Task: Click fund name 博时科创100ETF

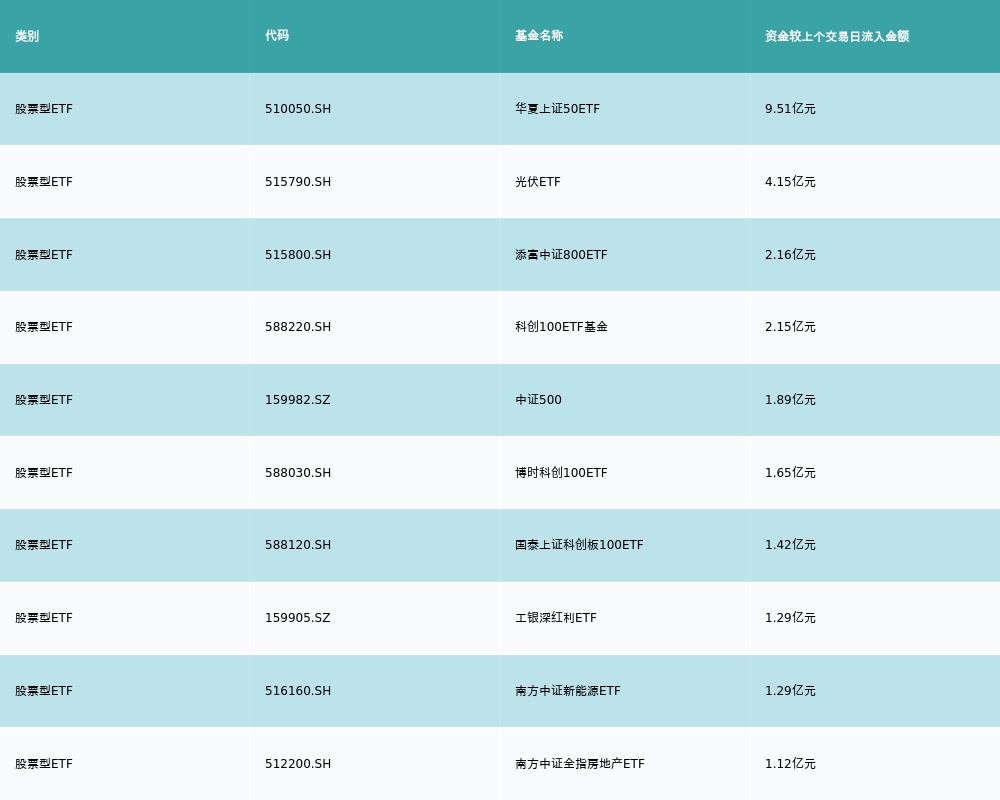Action: point(561,473)
